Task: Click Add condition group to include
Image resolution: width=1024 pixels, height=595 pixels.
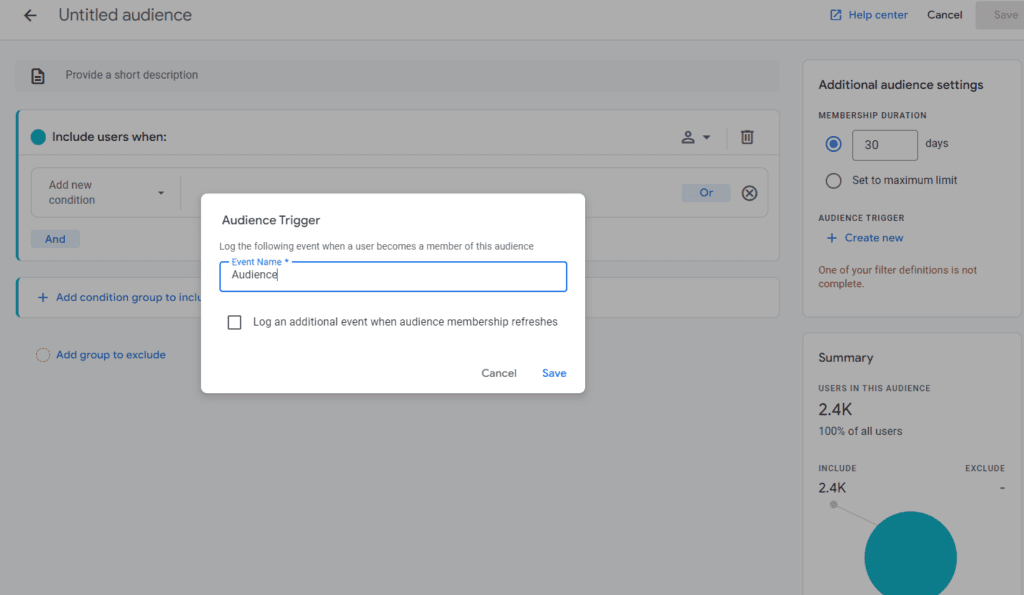Action: [x=129, y=297]
